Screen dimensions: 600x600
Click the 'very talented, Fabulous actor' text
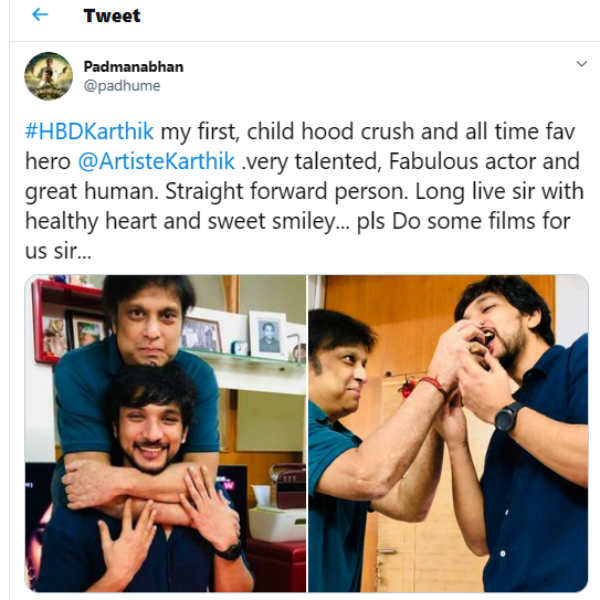click(363, 161)
